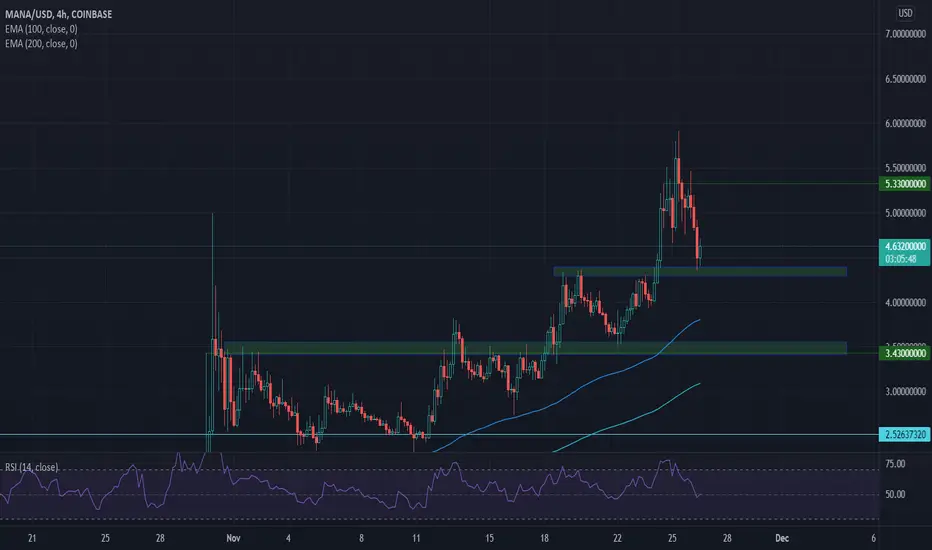The image size is (932, 550).
Task: Click the 4.63200000 current price label
Action: pos(904,246)
